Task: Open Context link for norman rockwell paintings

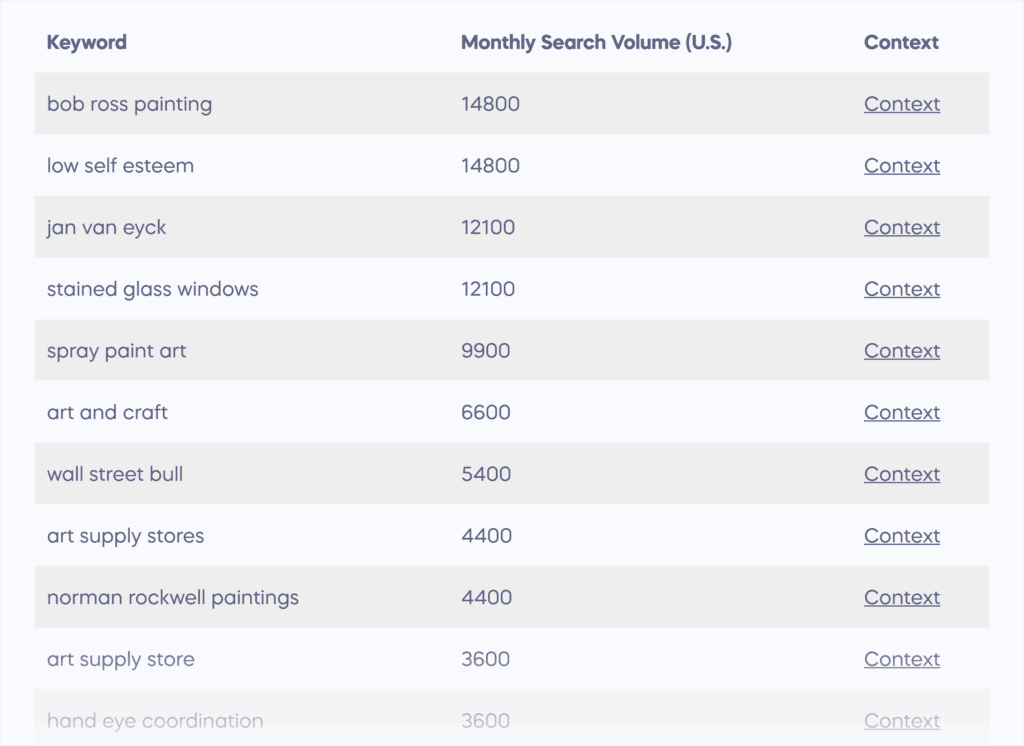Action: pyautogui.click(x=901, y=598)
